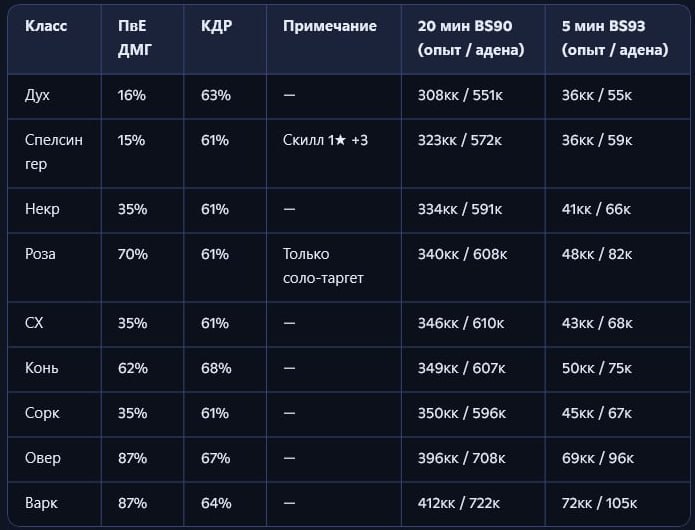Select the 412кк / 722к value

[x=461, y=503]
